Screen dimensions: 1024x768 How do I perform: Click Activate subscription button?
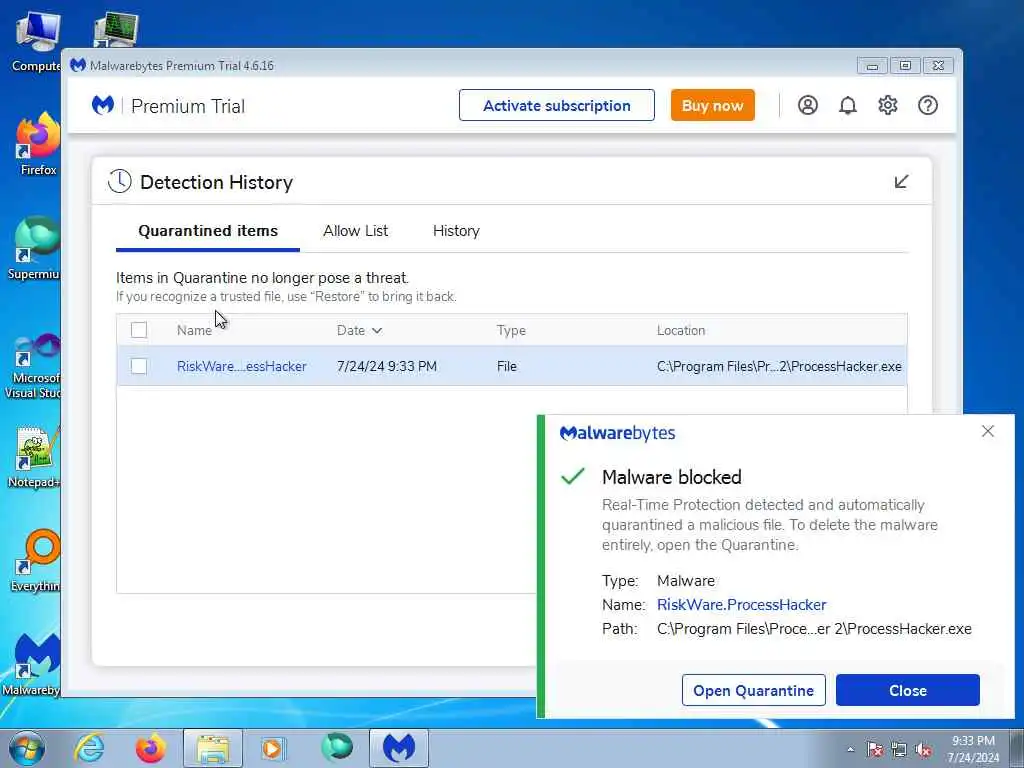pyautogui.click(x=556, y=105)
